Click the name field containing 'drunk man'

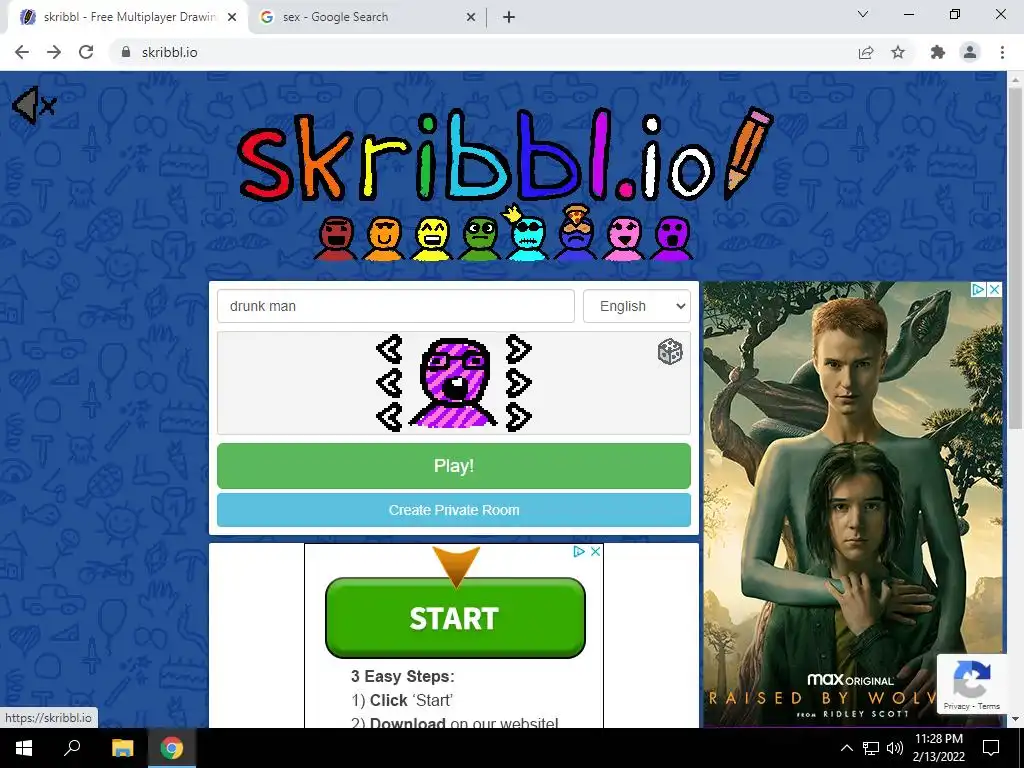click(x=396, y=306)
